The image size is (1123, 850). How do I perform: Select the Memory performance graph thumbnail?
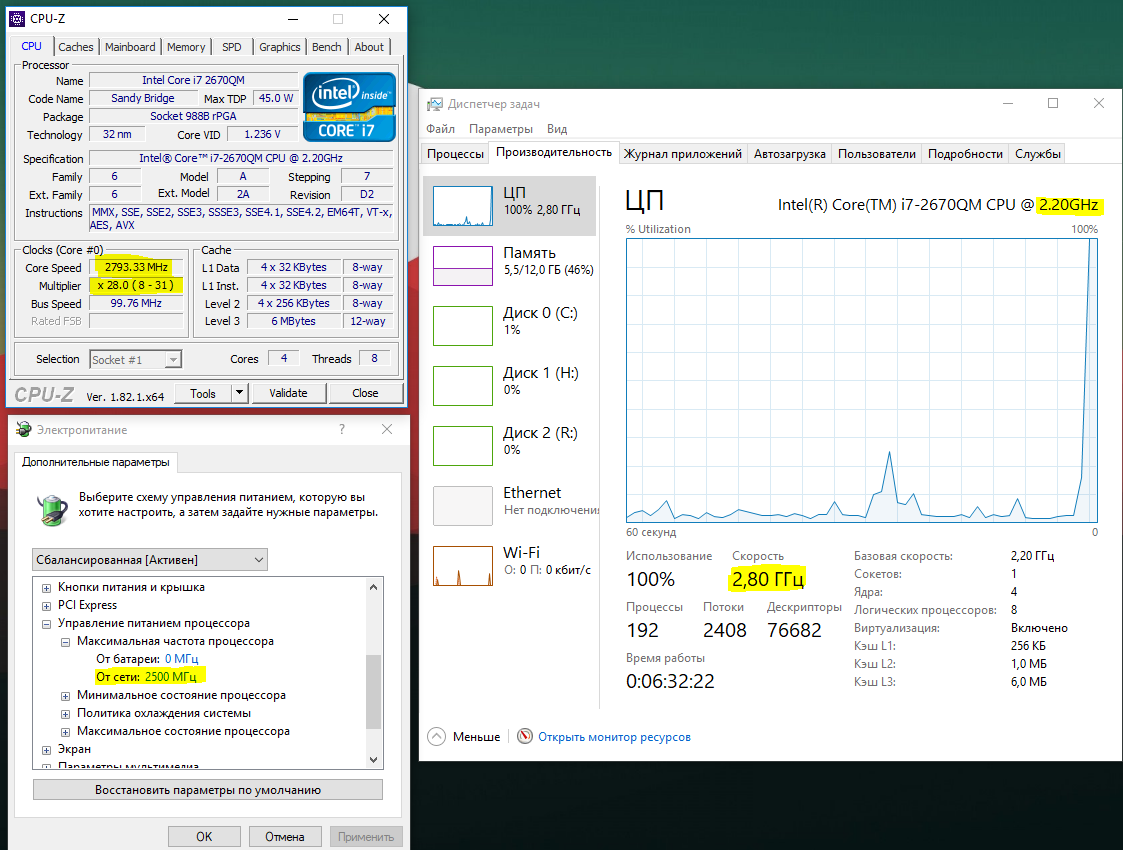coord(463,266)
